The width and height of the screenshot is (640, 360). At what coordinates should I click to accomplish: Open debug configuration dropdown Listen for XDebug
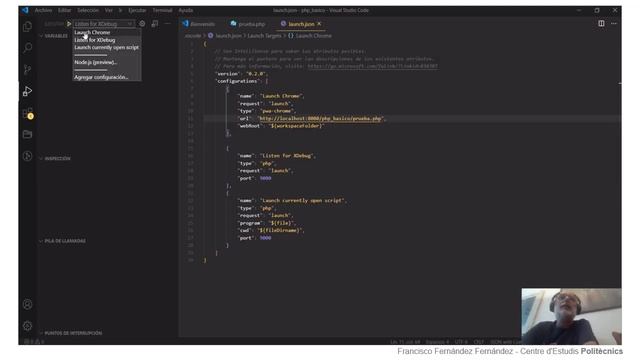103,24
